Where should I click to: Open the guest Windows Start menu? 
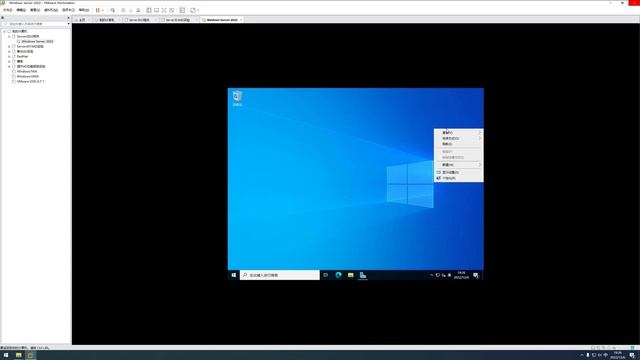pos(233,275)
